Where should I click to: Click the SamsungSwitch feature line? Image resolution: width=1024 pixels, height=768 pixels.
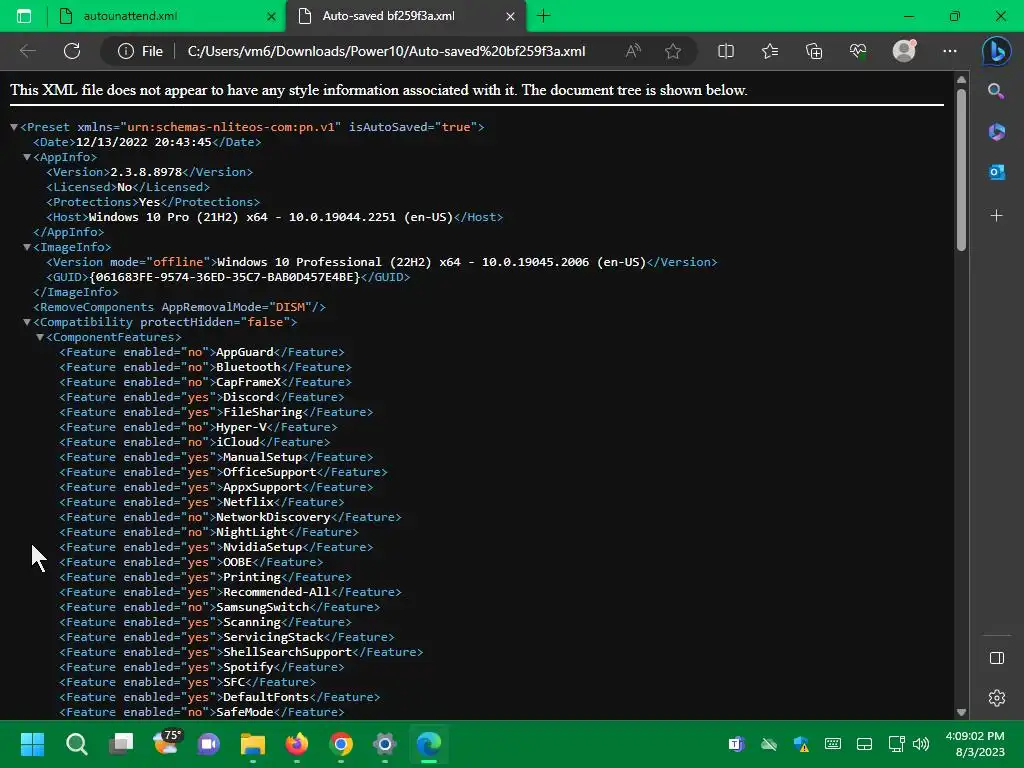219,607
